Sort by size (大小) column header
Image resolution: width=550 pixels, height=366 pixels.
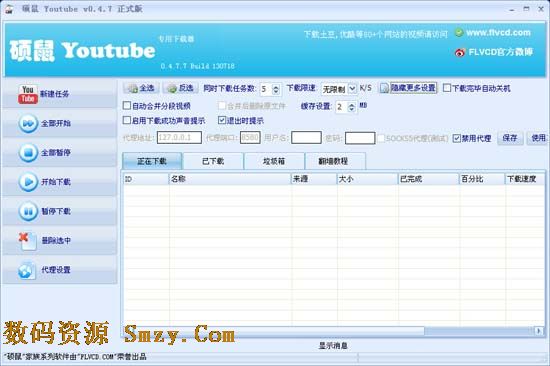(367, 179)
